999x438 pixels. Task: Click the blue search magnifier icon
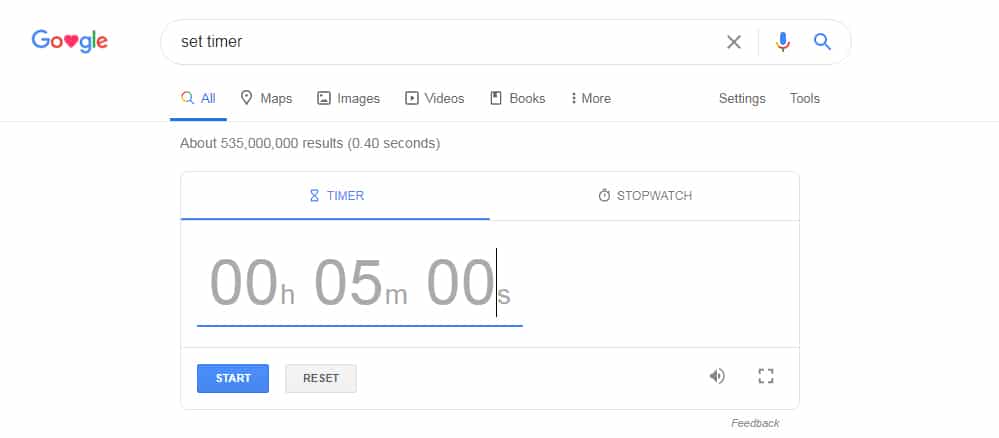(x=822, y=42)
